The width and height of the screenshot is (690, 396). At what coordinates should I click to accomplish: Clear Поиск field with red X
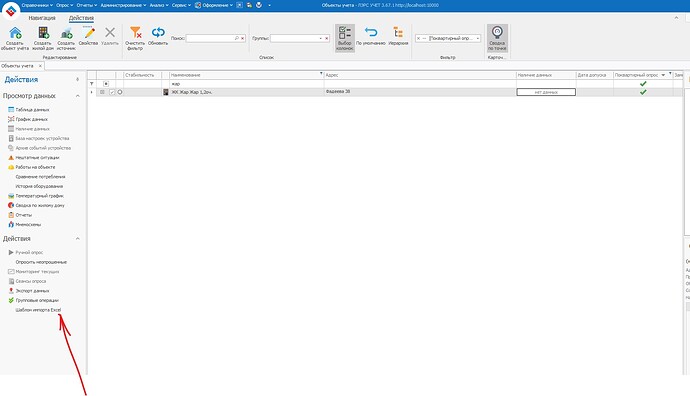click(242, 39)
